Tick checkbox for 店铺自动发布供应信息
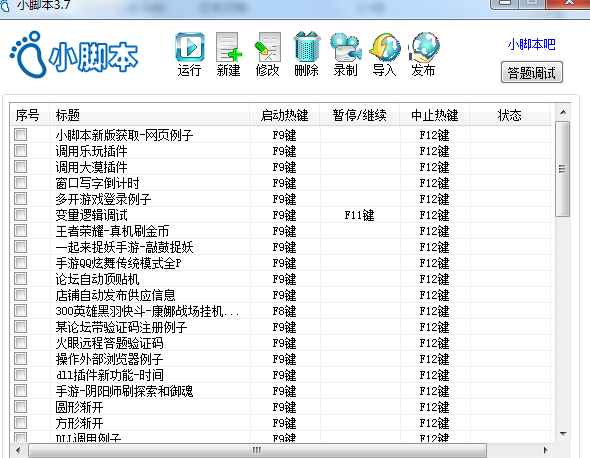The image size is (590, 458). pos(20,294)
